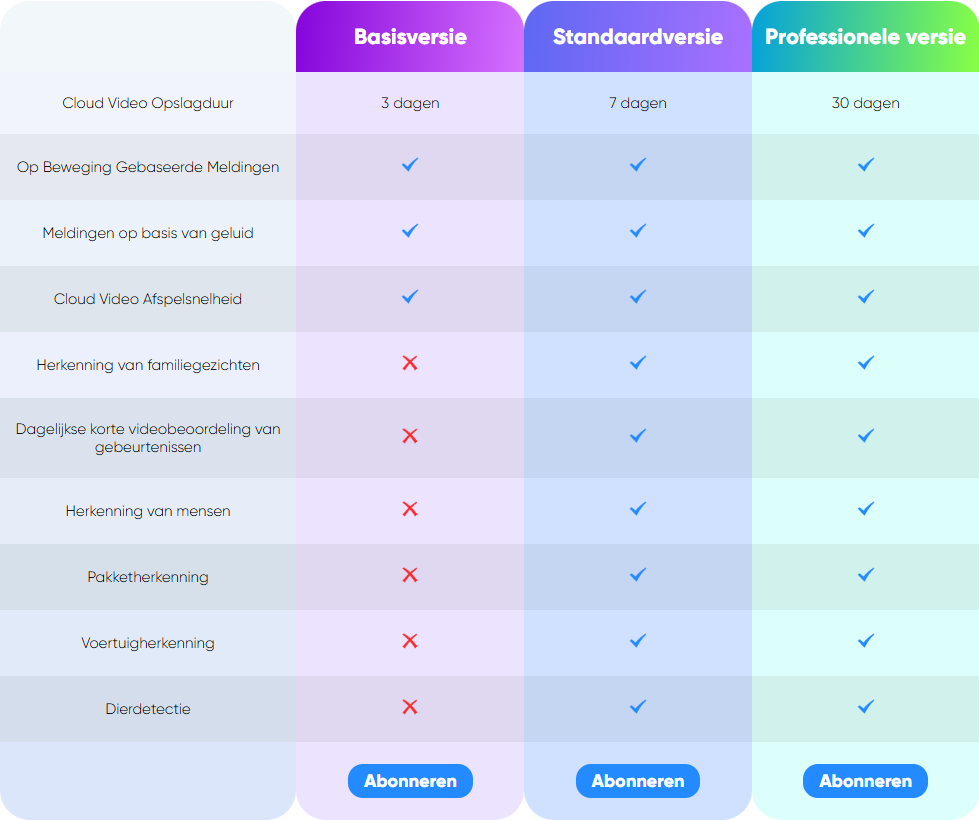Screen dimensions: 979x820
Task: Click red cross for Dierdetectie in Basisversie
Action: [x=410, y=707]
